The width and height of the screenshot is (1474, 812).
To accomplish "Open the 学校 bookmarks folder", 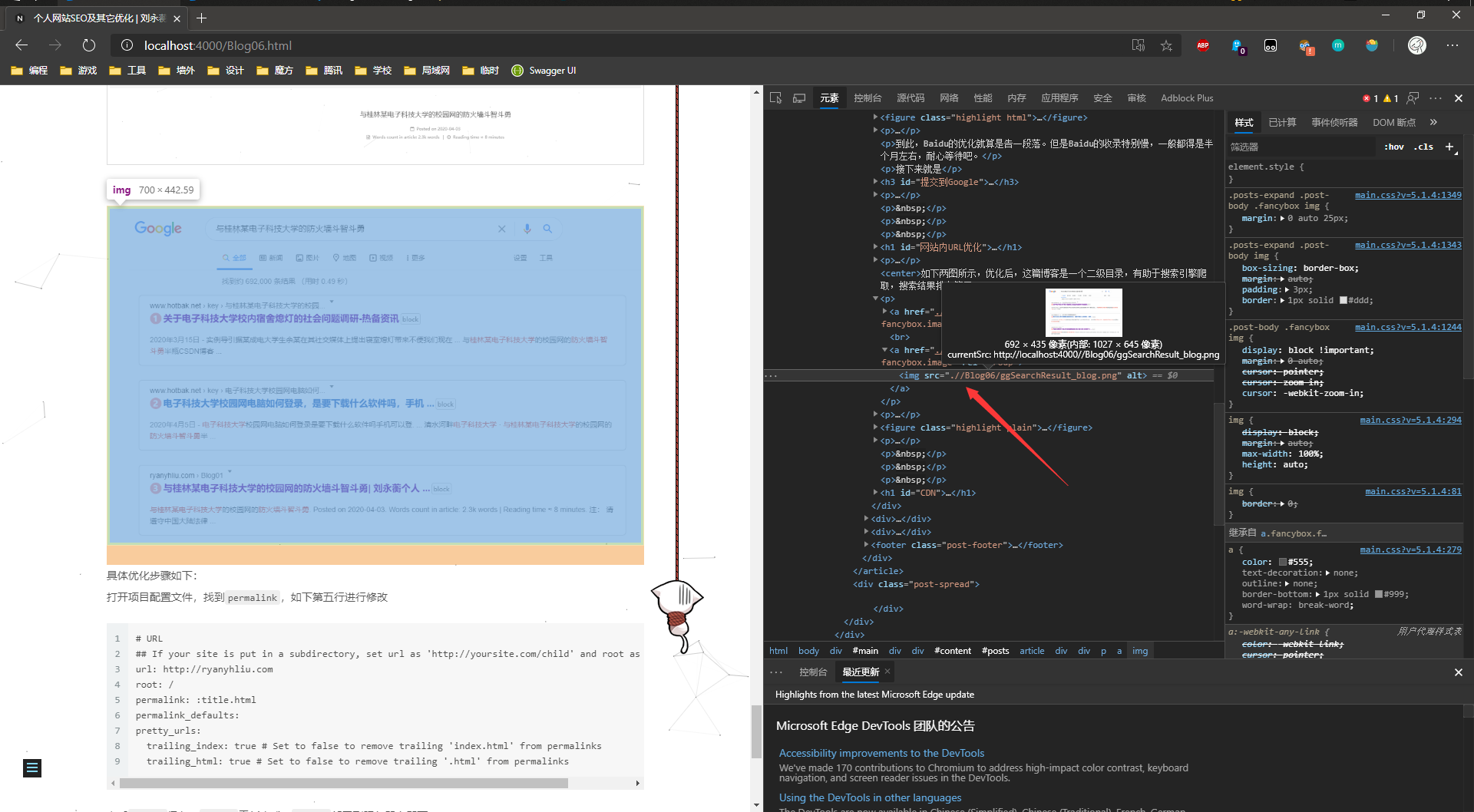I will click(x=374, y=71).
